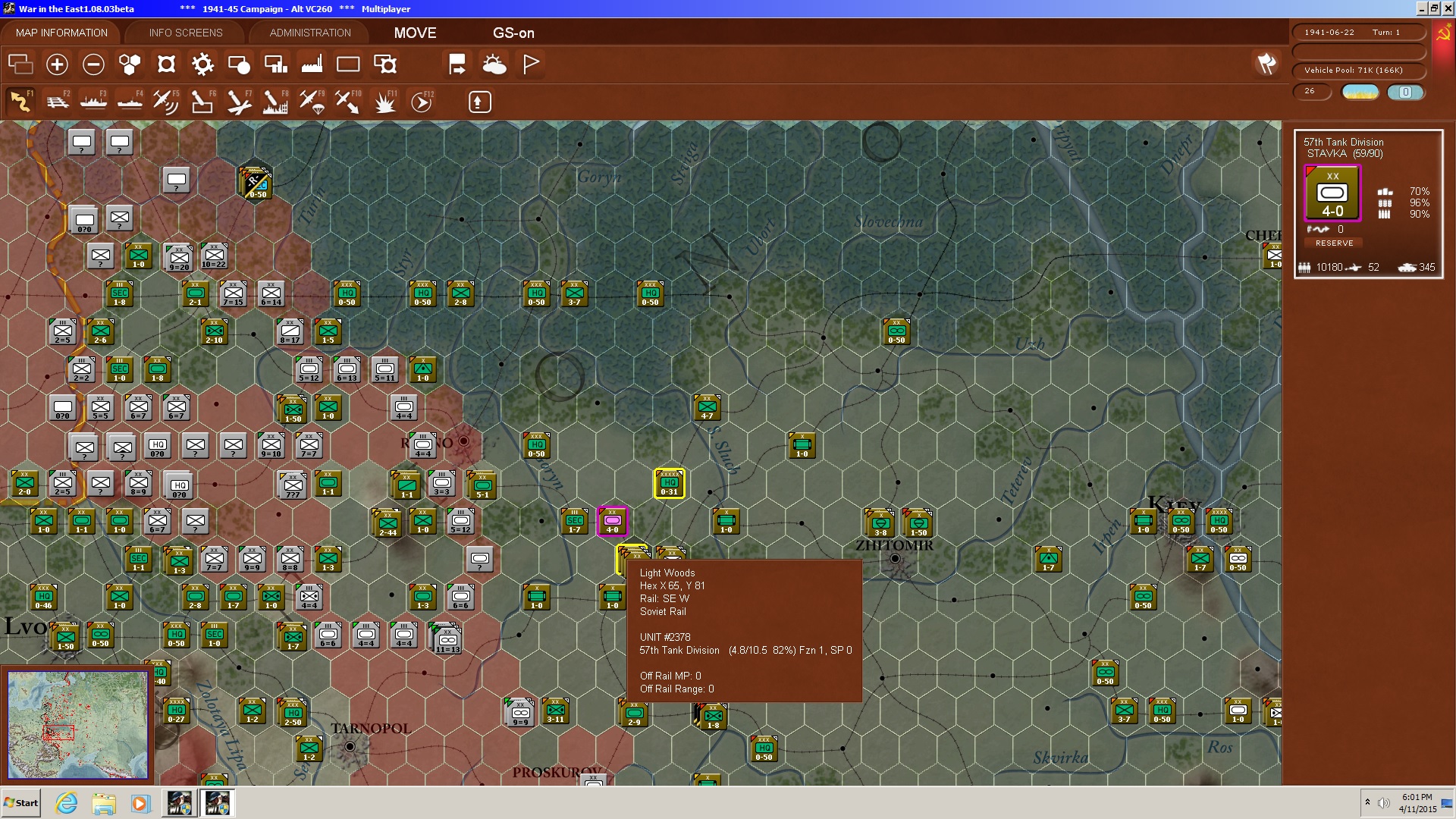Select F1 move mode icon
The height and width of the screenshot is (819, 1456).
click(x=20, y=102)
